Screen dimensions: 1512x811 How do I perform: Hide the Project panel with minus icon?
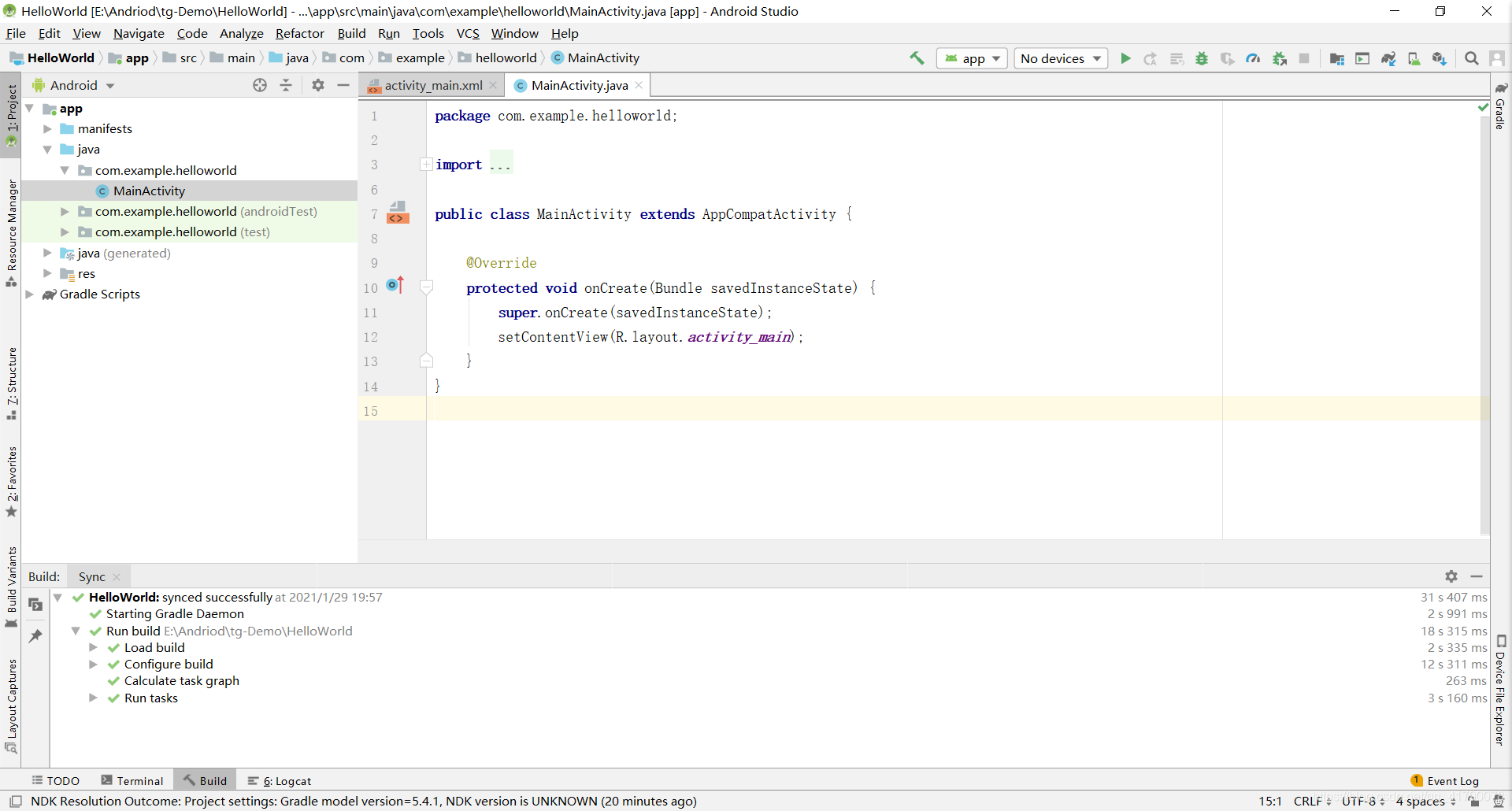(x=343, y=85)
